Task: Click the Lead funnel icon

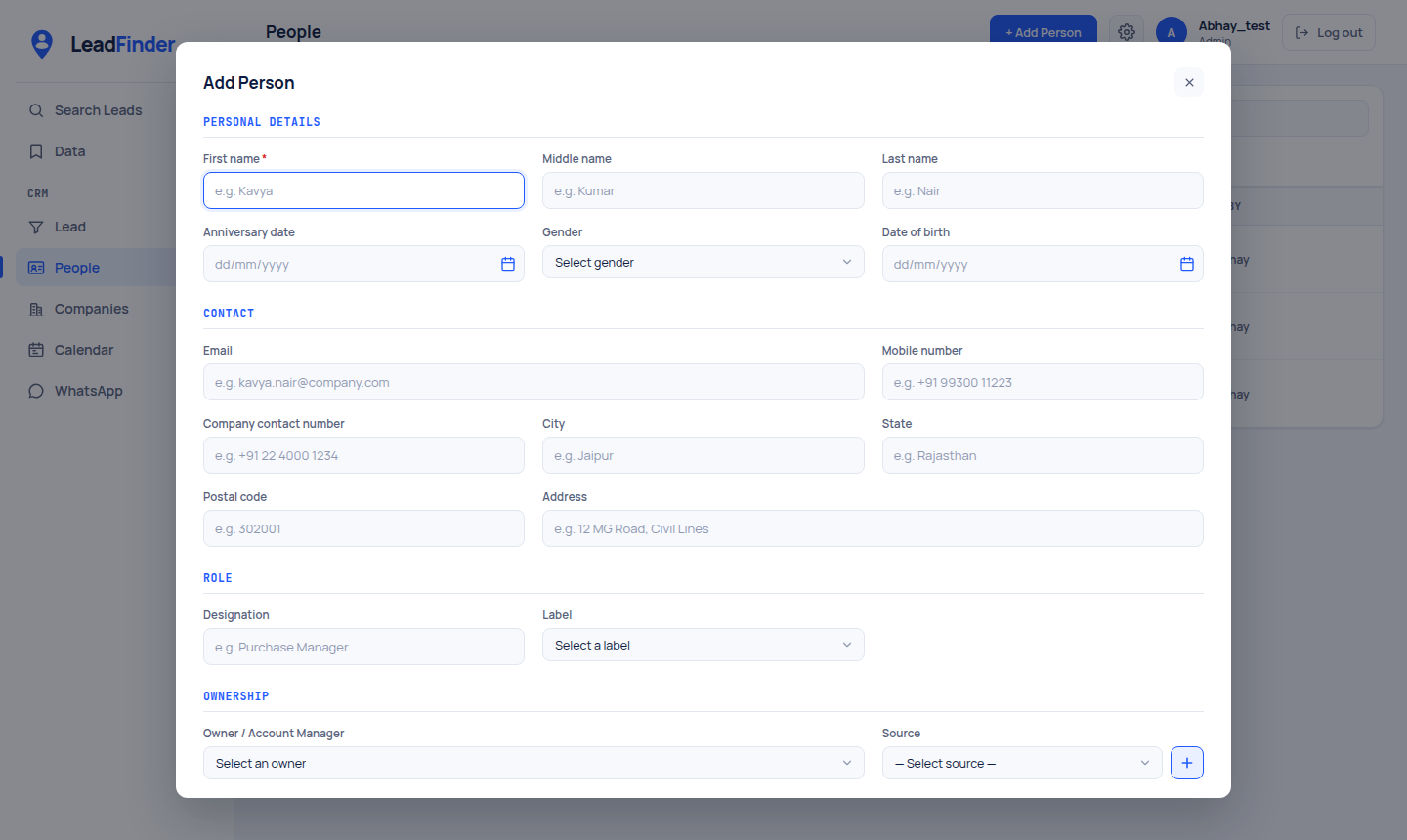Action: (x=36, y=227)
